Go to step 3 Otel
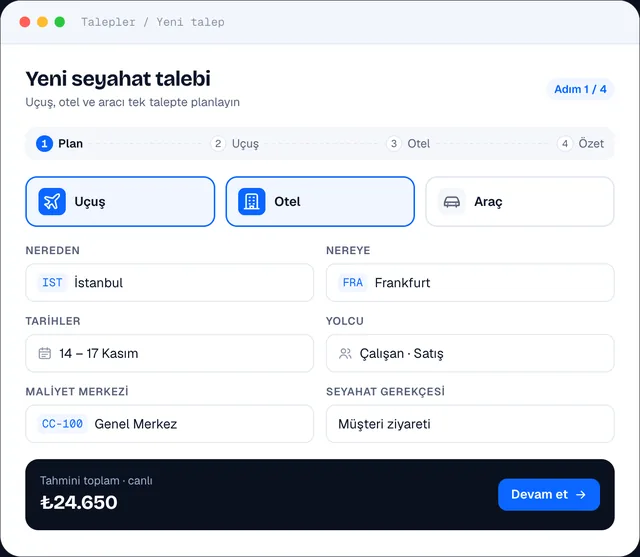 pos(408,144)
